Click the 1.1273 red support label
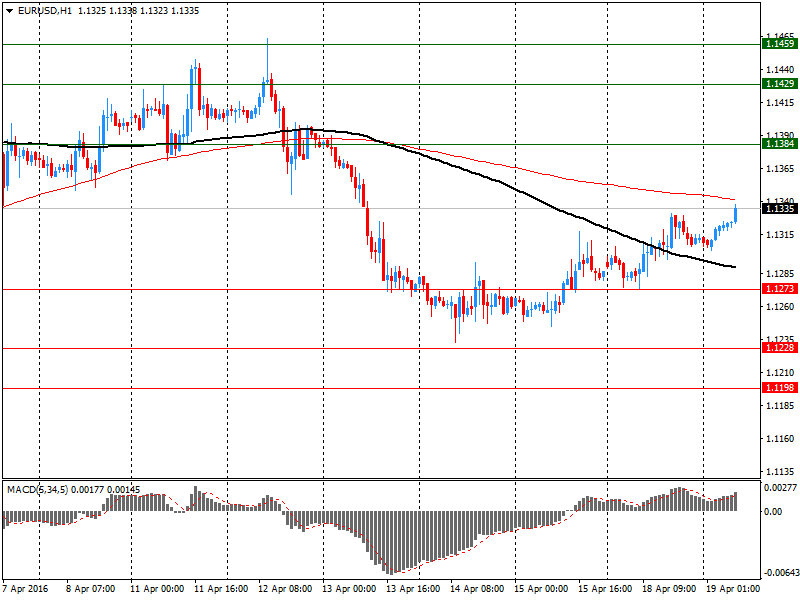 tap(780, 289)
